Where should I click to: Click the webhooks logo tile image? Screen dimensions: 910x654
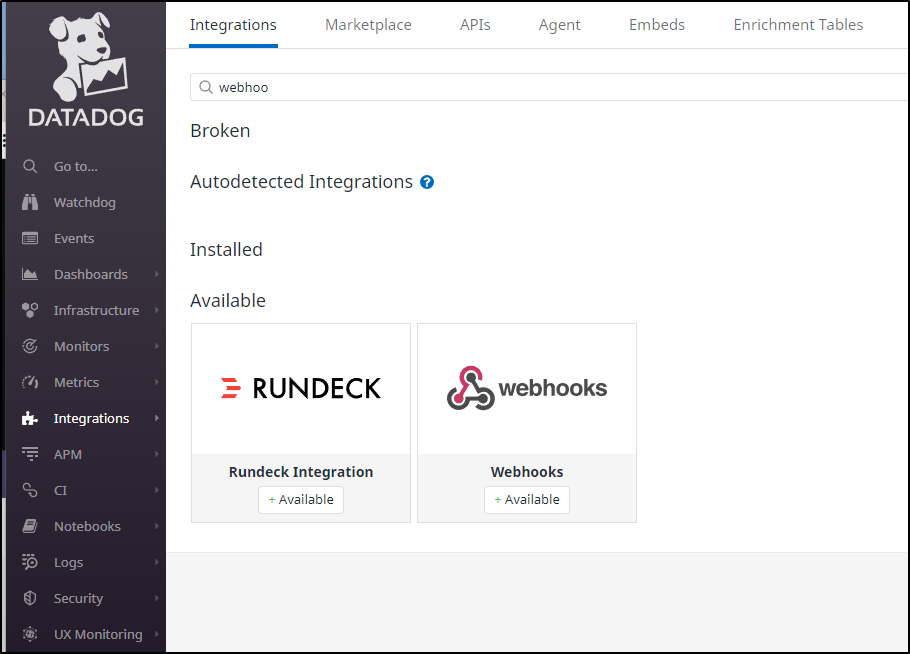pos(526,388)
